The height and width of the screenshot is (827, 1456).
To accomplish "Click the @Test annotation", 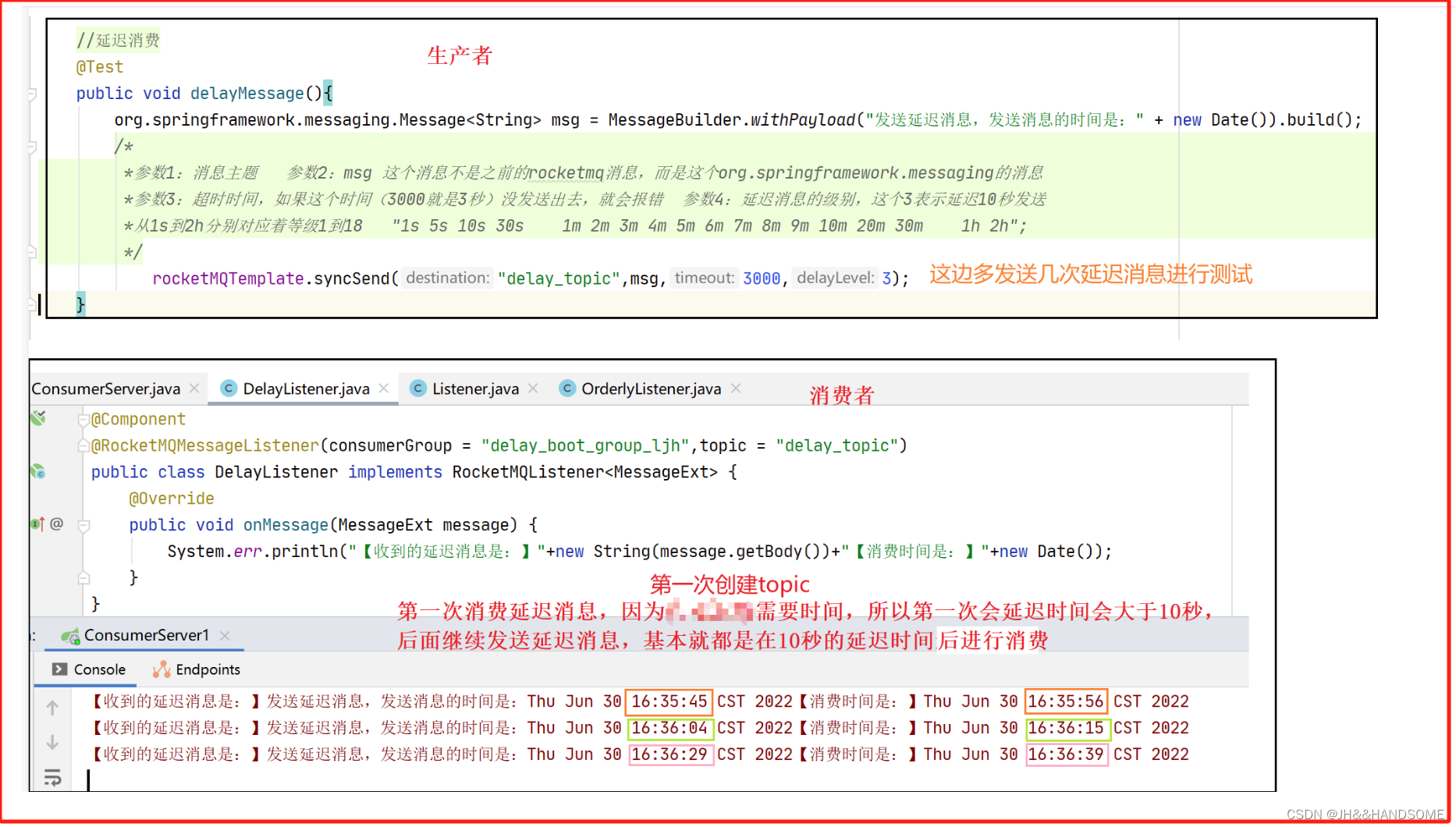I will coord(100,67).
